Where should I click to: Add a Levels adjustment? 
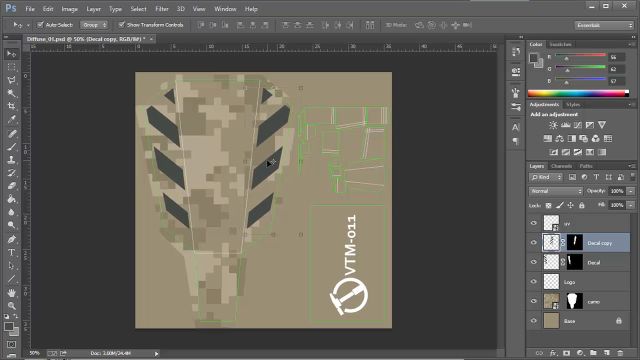click(565, 125)
